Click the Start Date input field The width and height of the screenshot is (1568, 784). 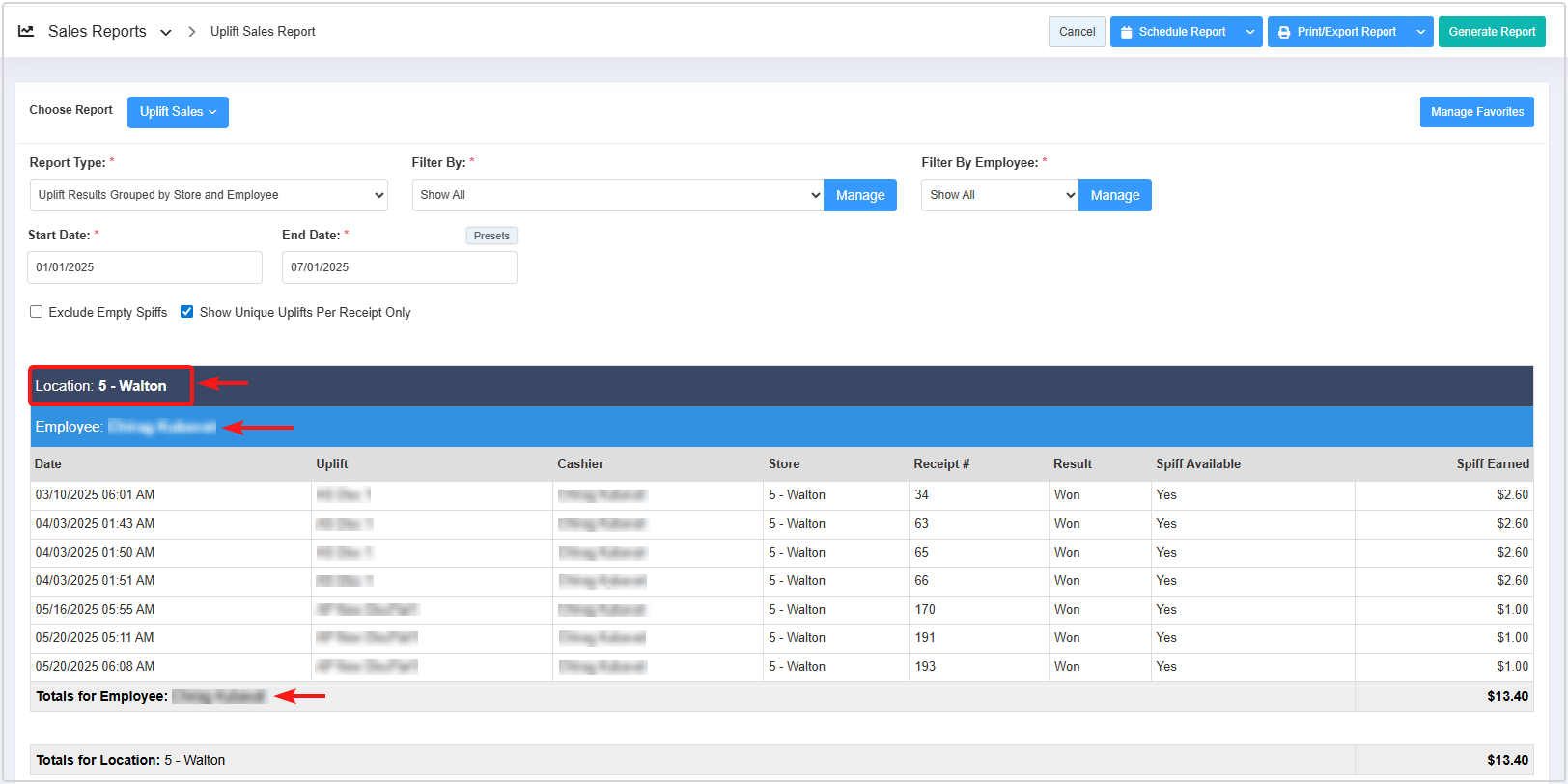(145, 267)
